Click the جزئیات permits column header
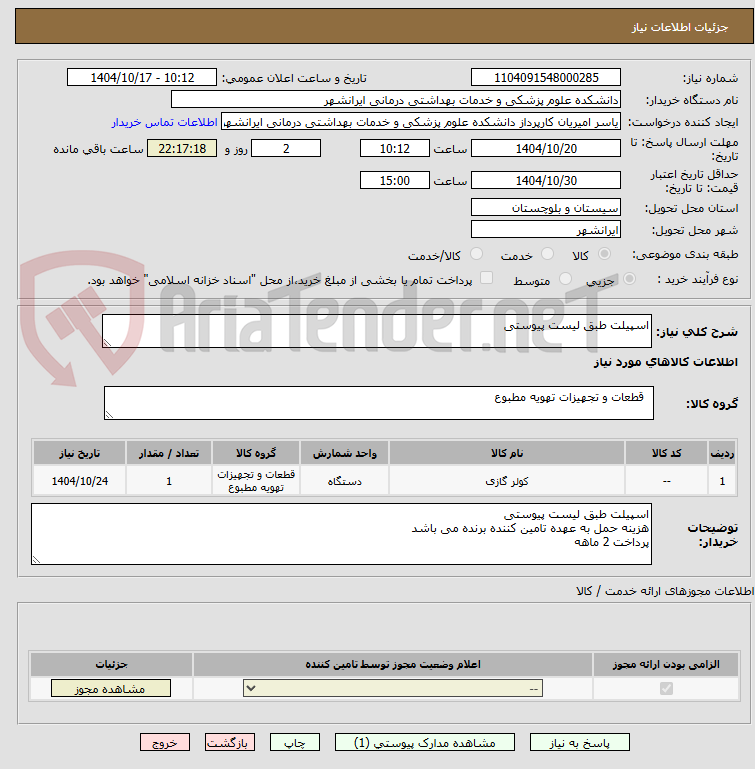 click(x=111, y=665)
